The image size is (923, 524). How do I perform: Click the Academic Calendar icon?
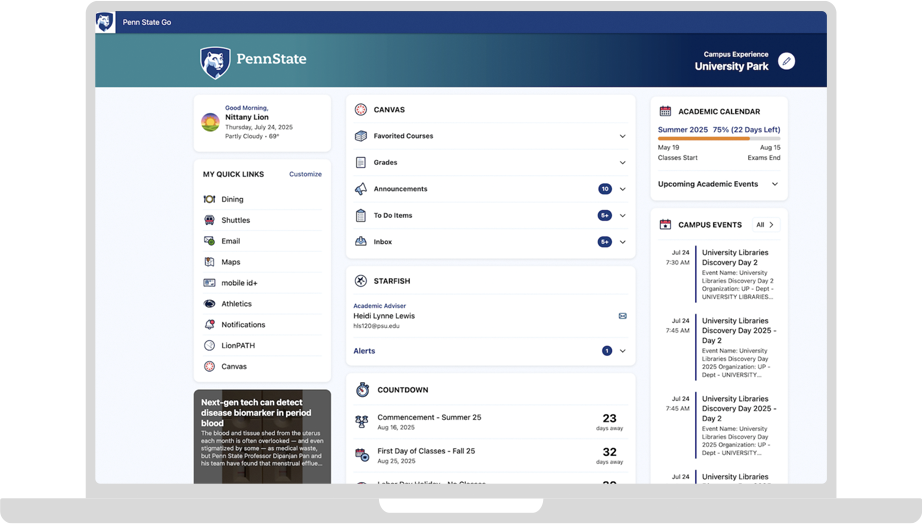click(665, 111)
